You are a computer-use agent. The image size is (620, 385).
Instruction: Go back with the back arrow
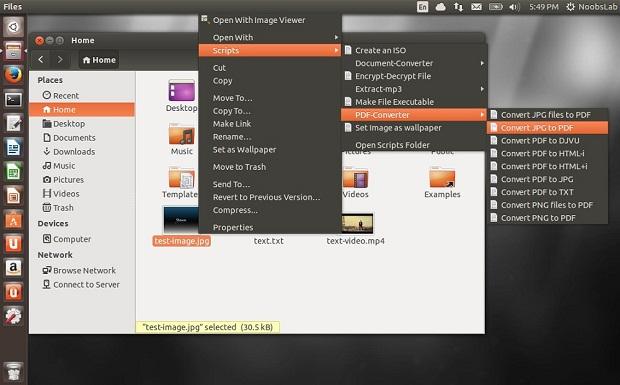[41, 60]
